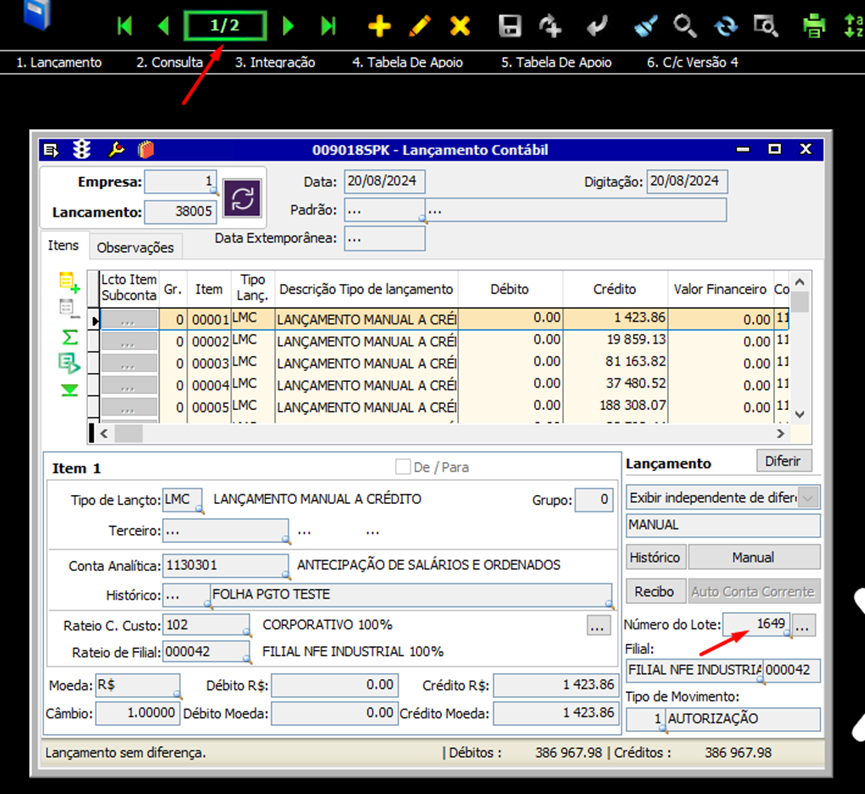Click the floppy disk save icon
This screenshot has width=865, height=794.
510,26
